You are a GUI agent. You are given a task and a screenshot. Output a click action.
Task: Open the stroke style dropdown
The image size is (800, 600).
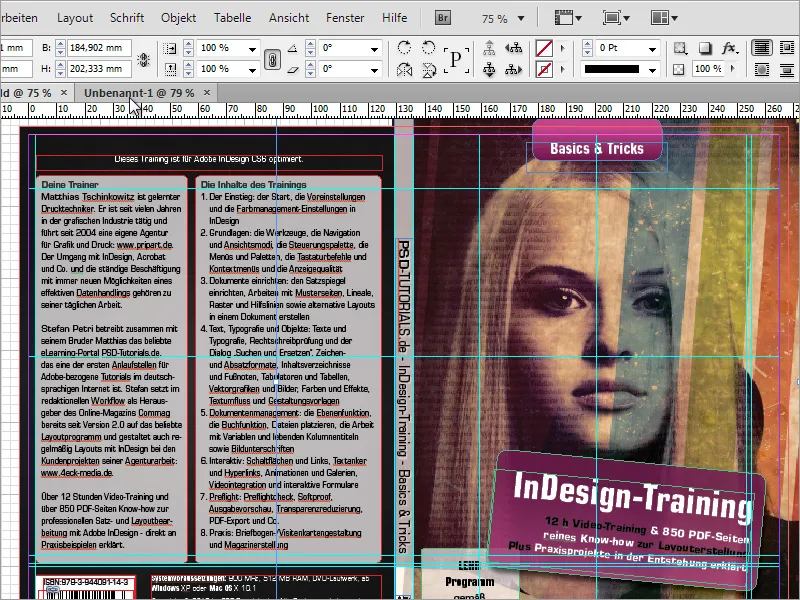click(x=653, y=70)
